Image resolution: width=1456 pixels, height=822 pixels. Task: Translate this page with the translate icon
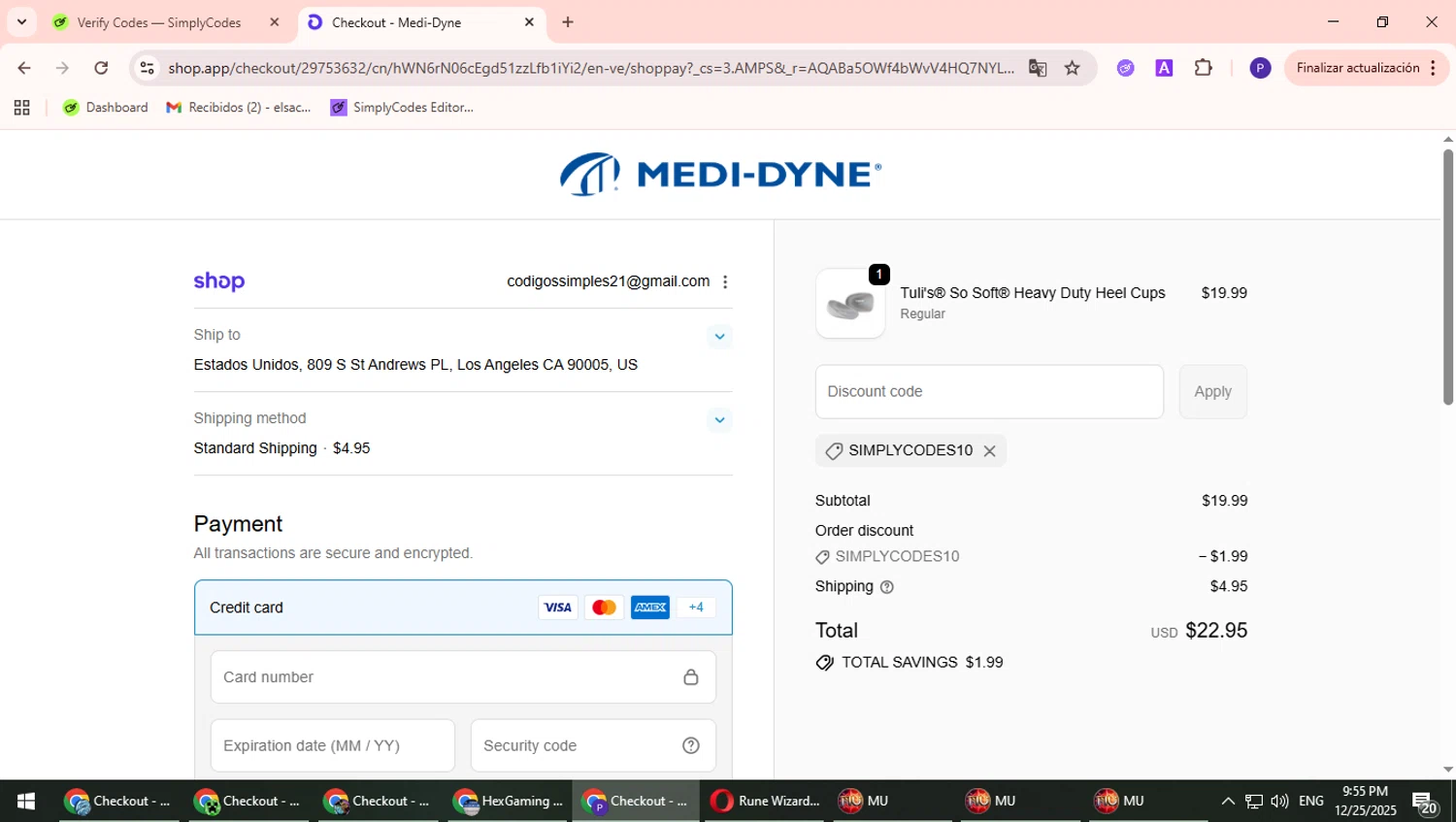pyautogui.click(x=1038, y=68)
